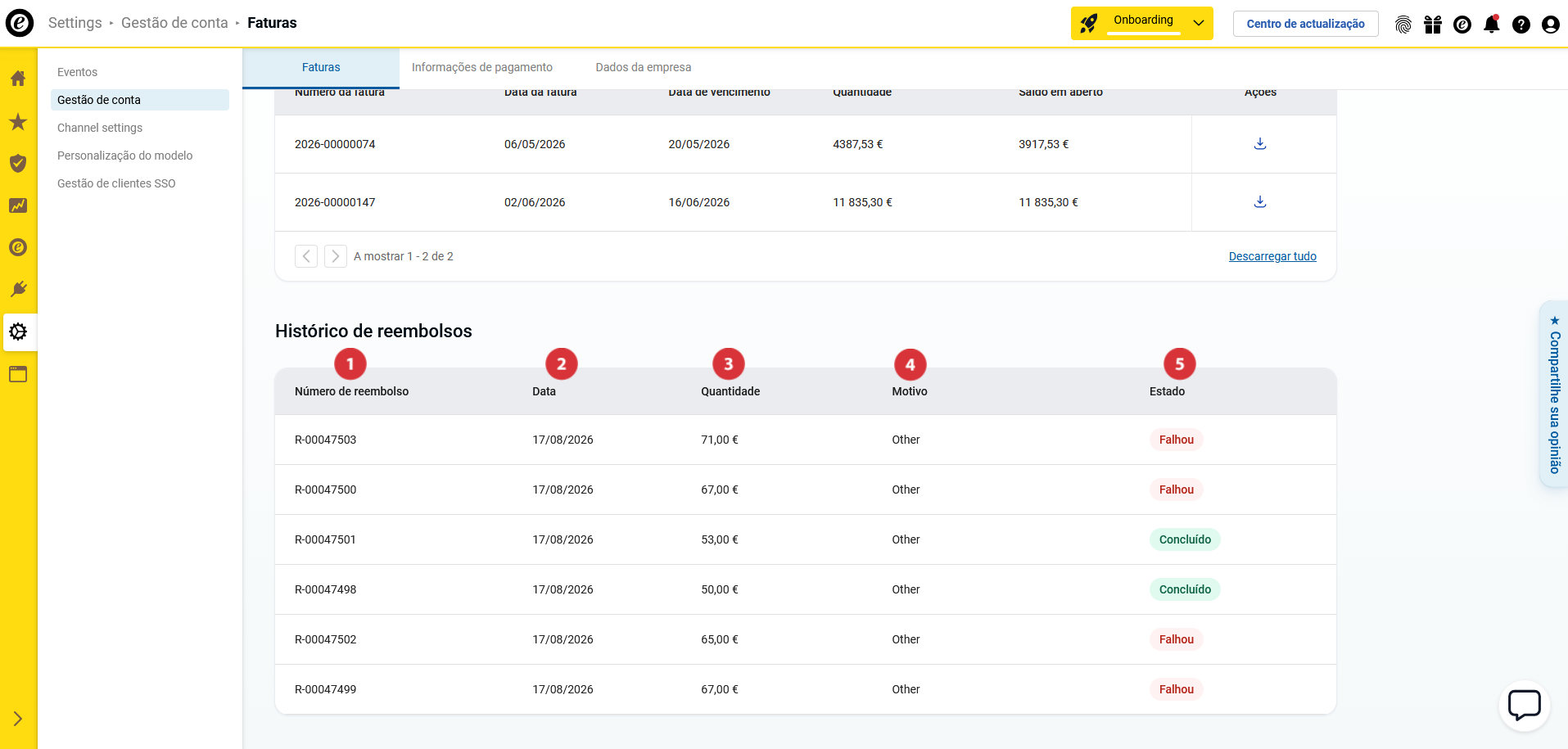Click Gestão de conta breadcrumb
Viewport: 1568px width, 749px height.
174,23
